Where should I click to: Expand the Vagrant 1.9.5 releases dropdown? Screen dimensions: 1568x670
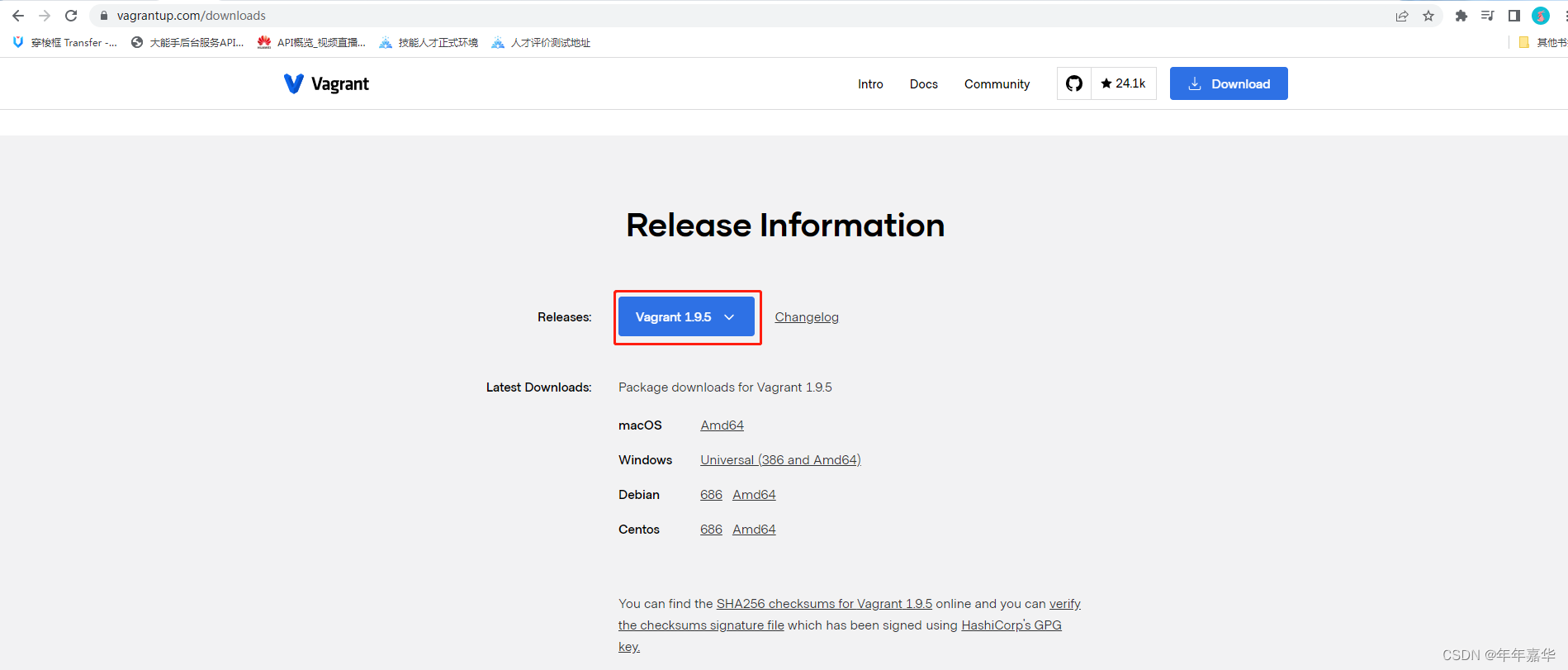[686, 316]
